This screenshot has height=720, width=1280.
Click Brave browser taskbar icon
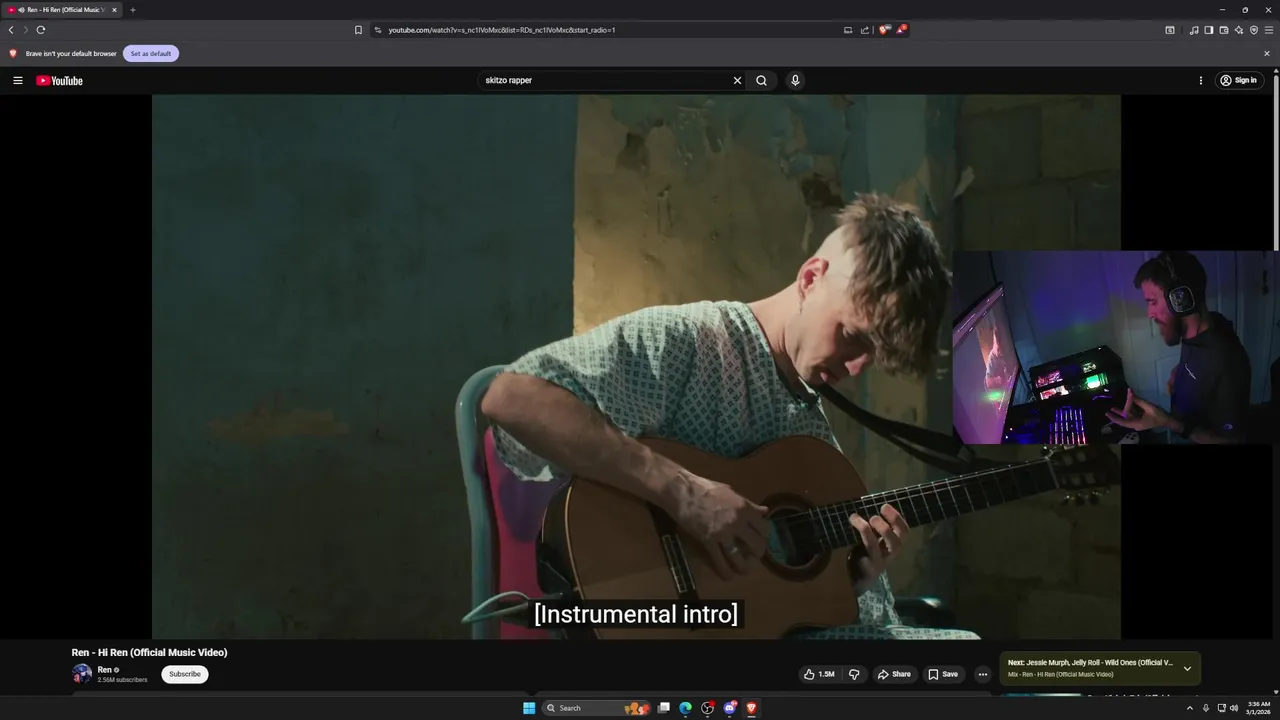click(x=751, y=708)
